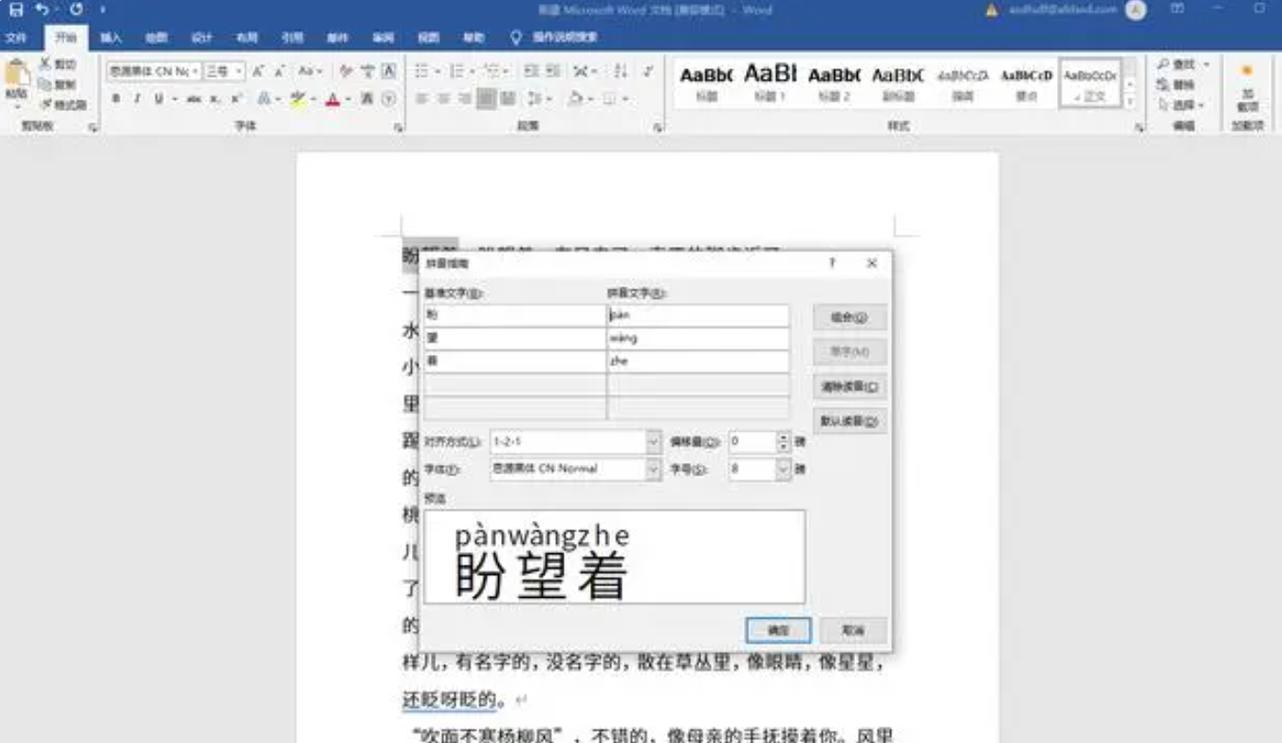Image resolution: width=1282 pixels, height=743 pixels.
Task: Open the File tab
Action: [x=15, y=38]
